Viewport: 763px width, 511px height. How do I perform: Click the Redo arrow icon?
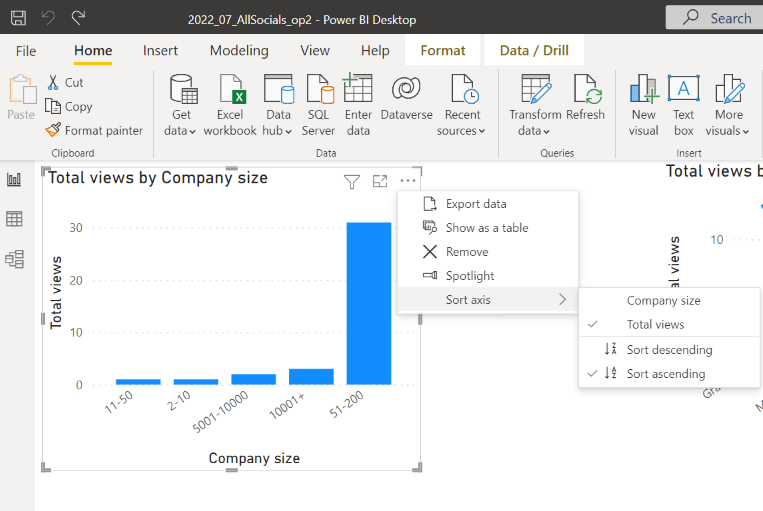click(78, 18)
